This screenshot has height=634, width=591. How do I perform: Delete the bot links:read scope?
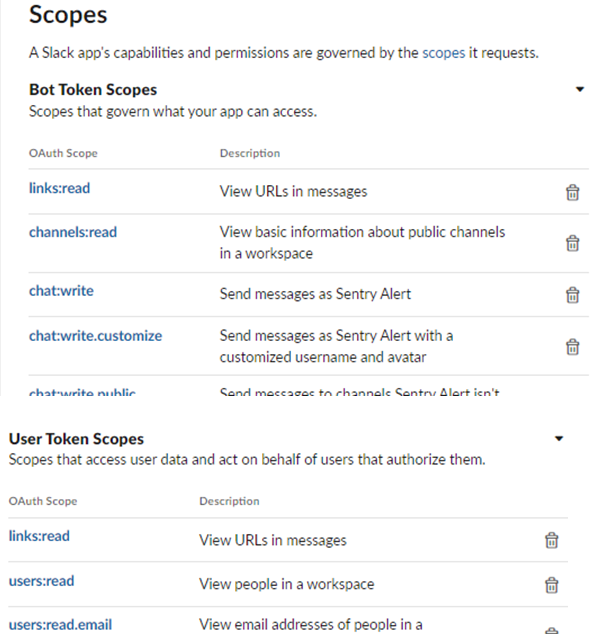pyautogui.click(x=572, y=192)
